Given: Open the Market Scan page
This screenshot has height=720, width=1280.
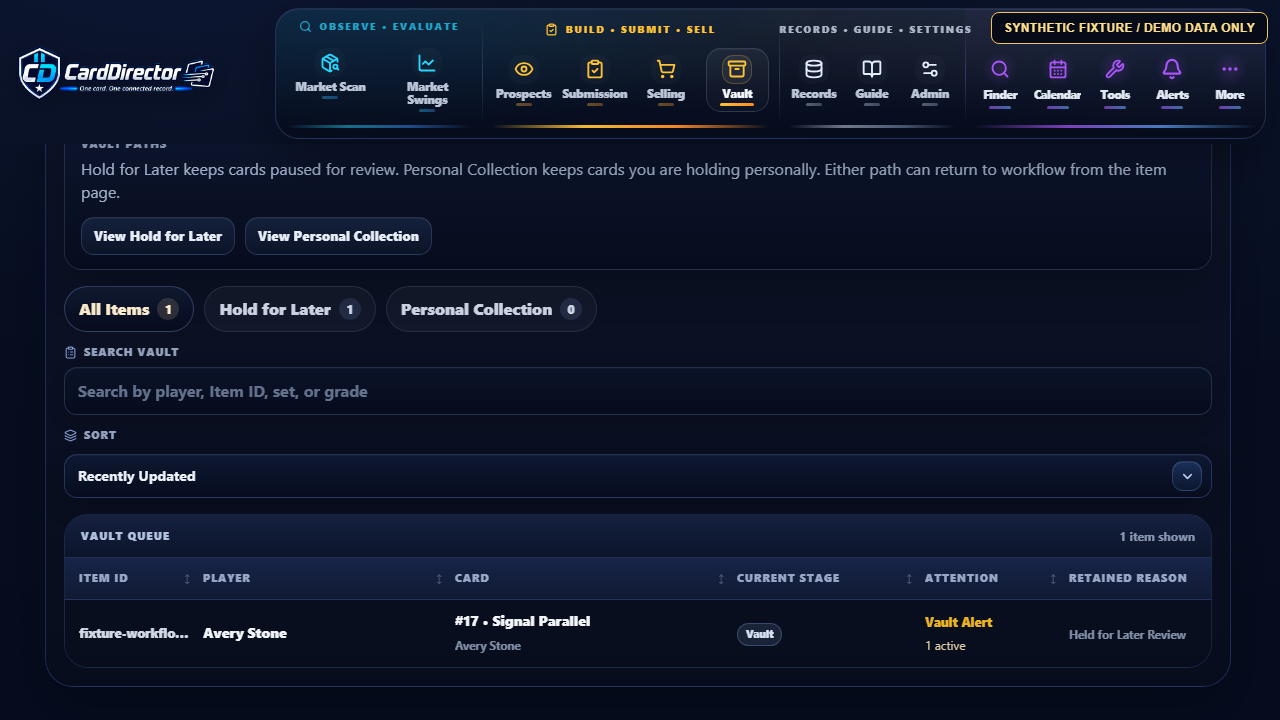Looking at the screenshot, I should (x=330, y=75).
